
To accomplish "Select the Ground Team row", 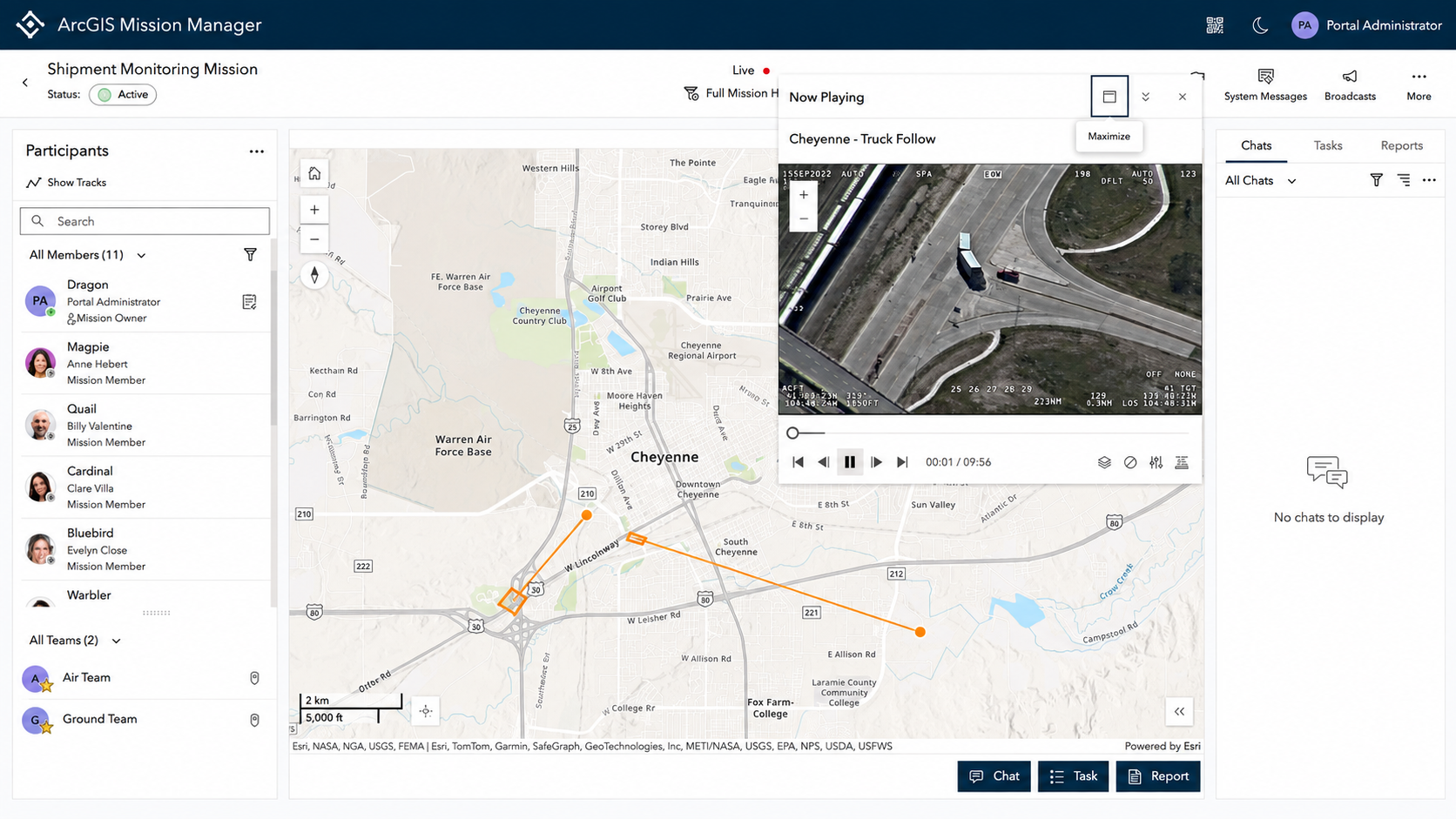I will click(x=145, y=720).
